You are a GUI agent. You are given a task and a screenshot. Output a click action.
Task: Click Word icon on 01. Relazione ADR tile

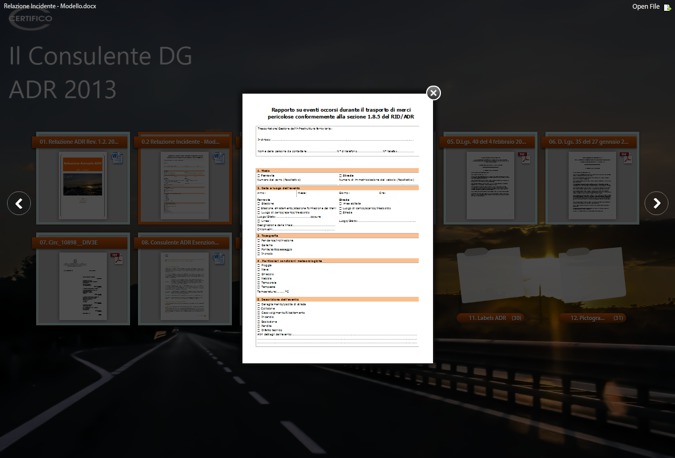[x=116, y=158]
